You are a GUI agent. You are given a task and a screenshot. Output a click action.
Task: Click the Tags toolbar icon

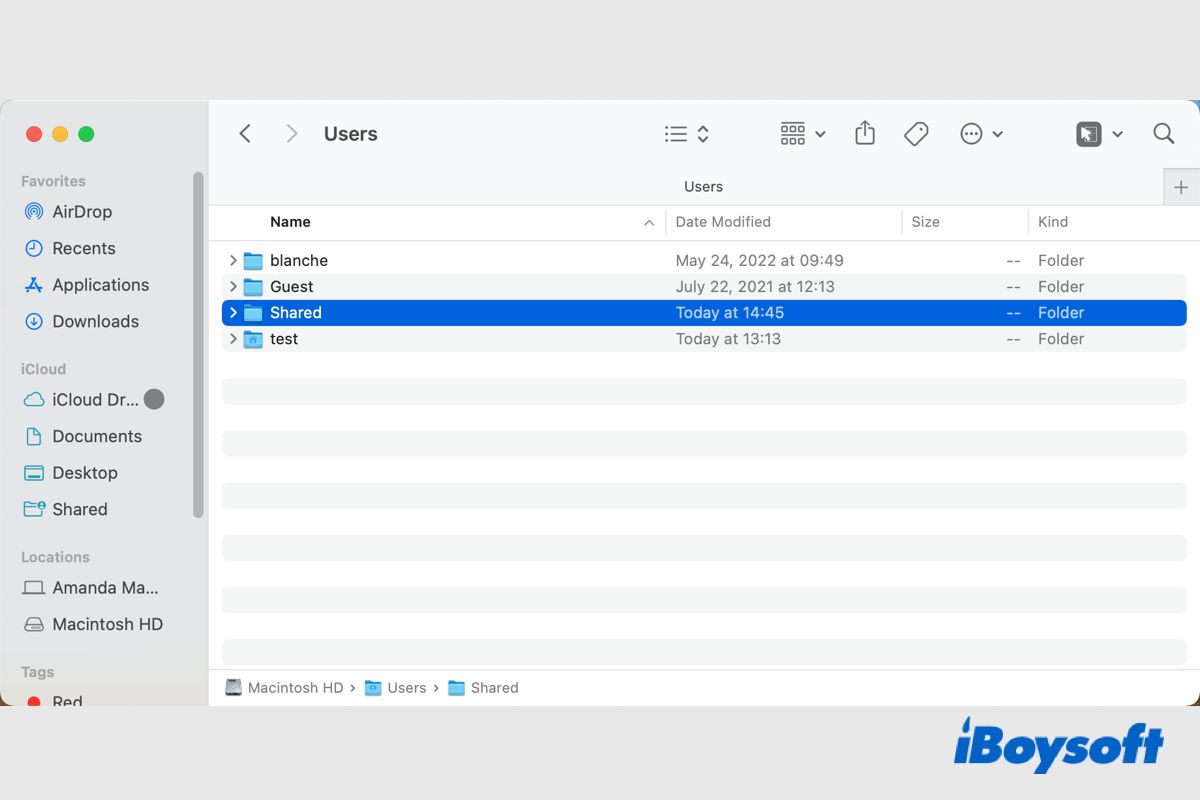(x=916, y=134)
